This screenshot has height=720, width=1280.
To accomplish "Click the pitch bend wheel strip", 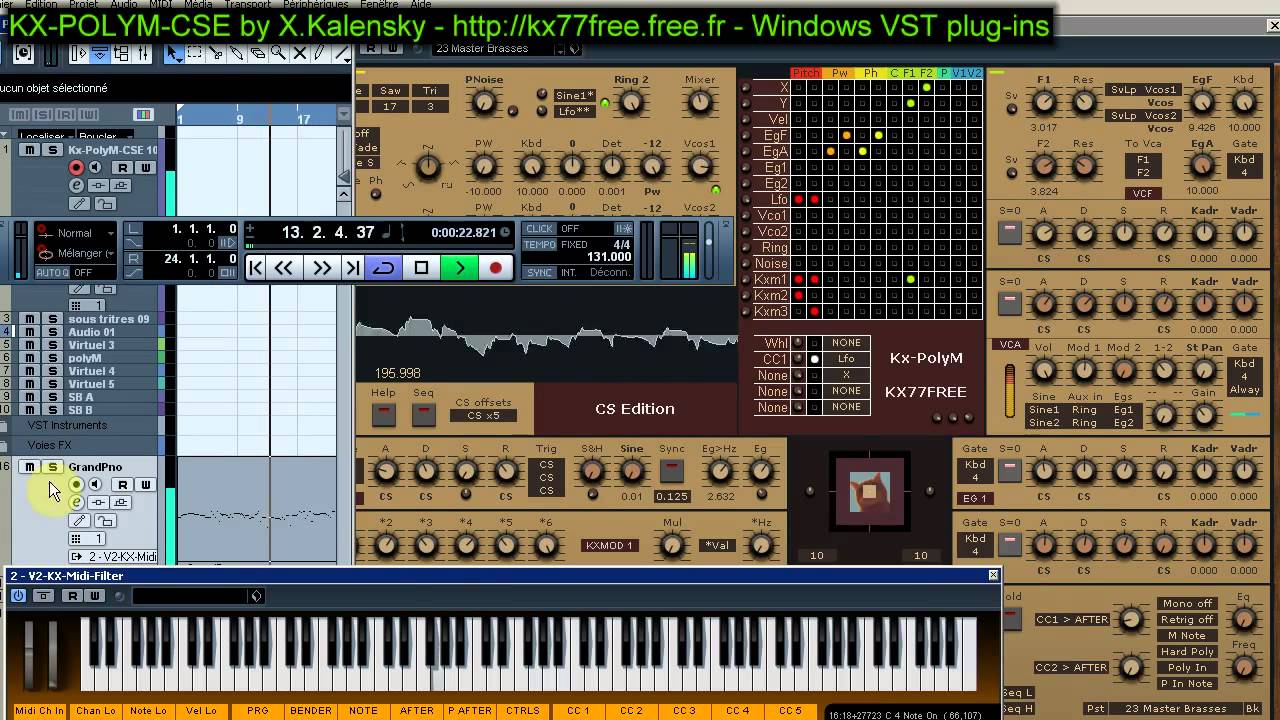I will pos(30,655).
